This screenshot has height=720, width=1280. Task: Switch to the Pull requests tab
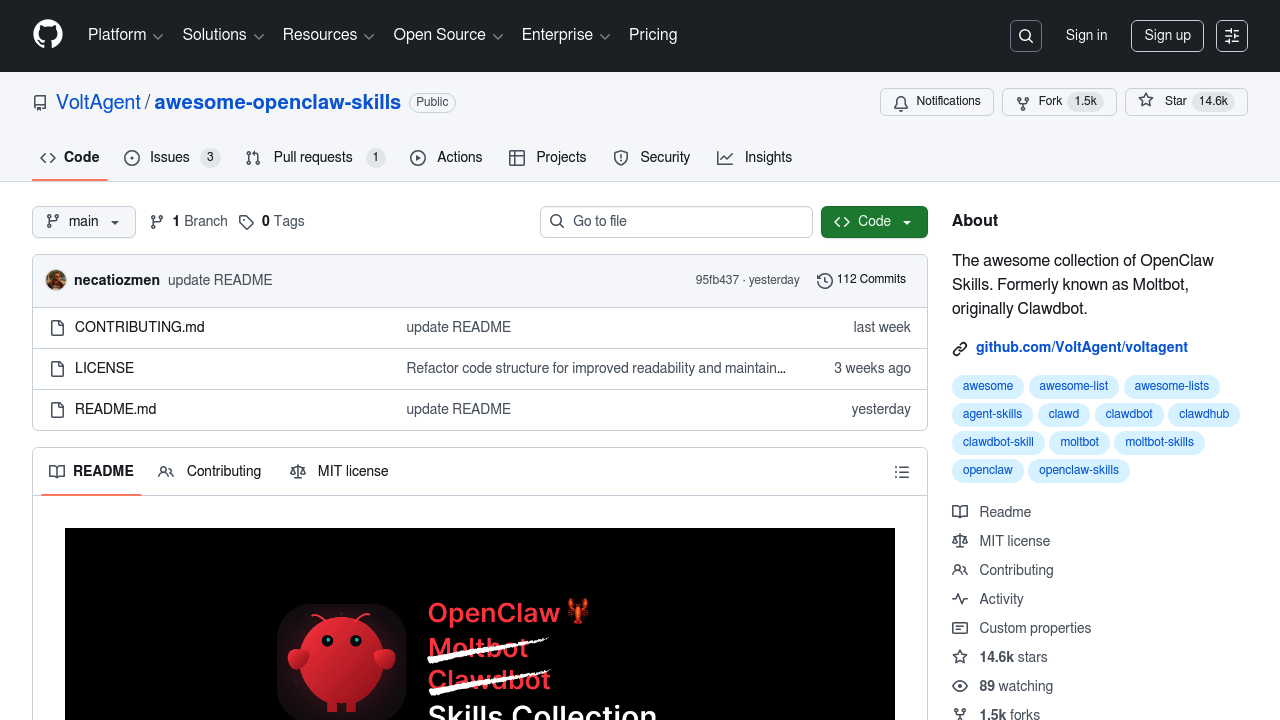[x=313, y=158]
